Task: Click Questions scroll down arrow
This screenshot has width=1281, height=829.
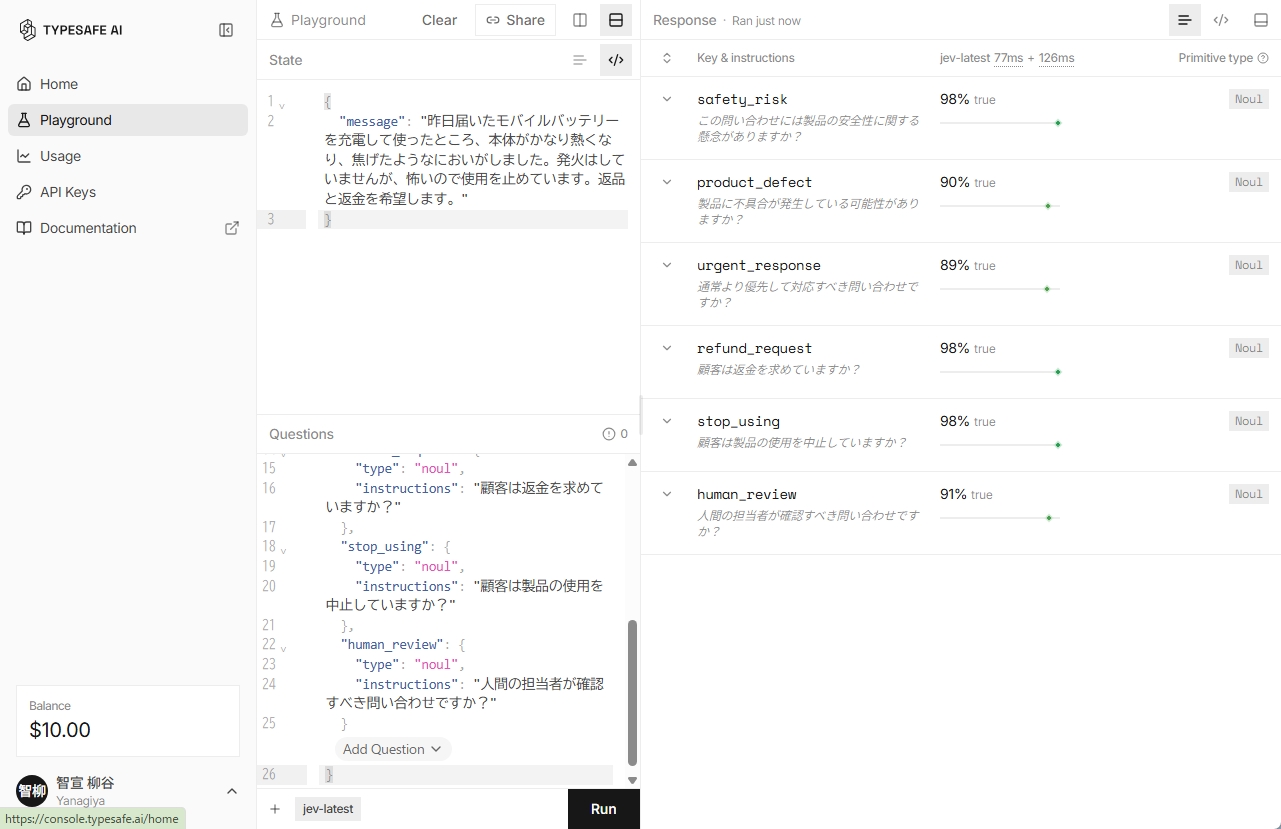Action: [632, 780]
